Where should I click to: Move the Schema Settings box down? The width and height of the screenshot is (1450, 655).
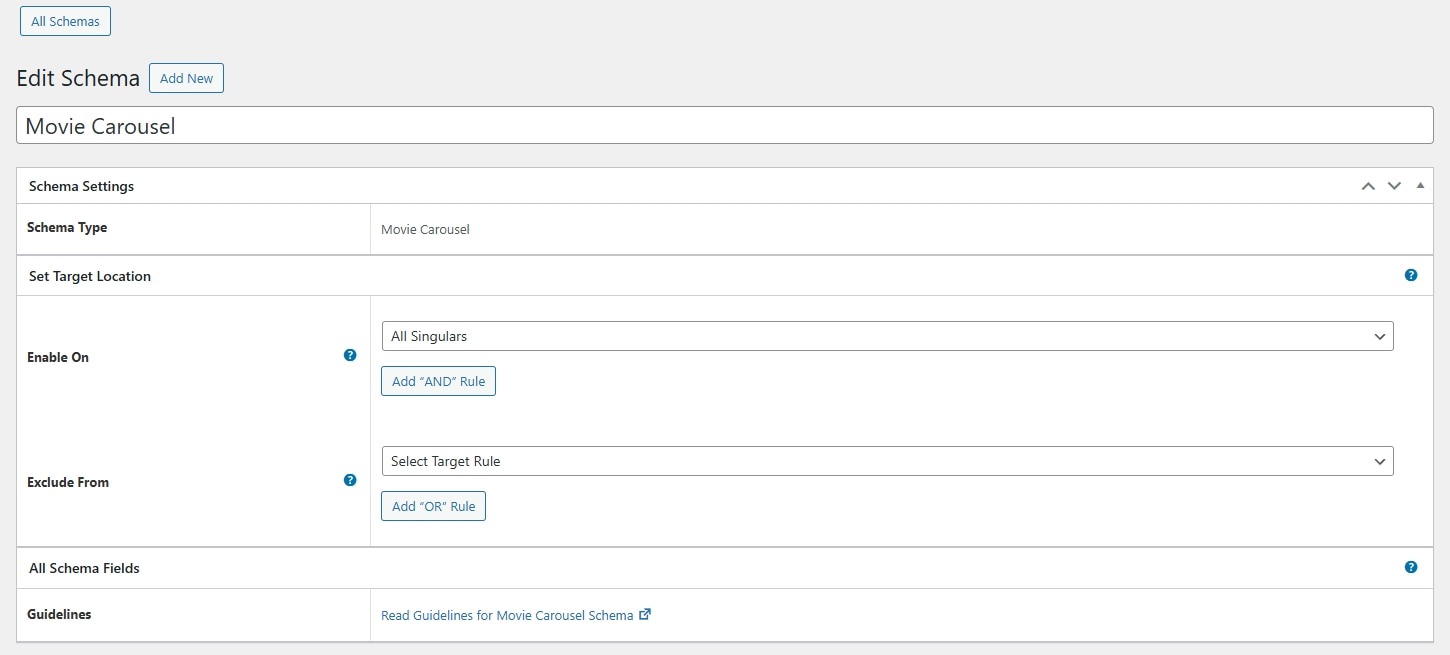[x=1394, y=186]
